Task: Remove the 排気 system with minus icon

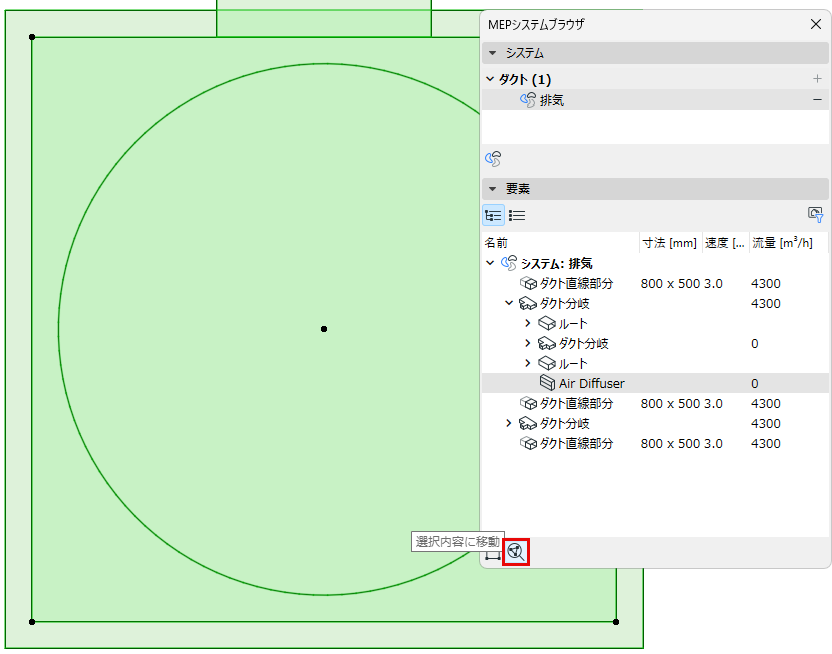Action: coord(817,100)
